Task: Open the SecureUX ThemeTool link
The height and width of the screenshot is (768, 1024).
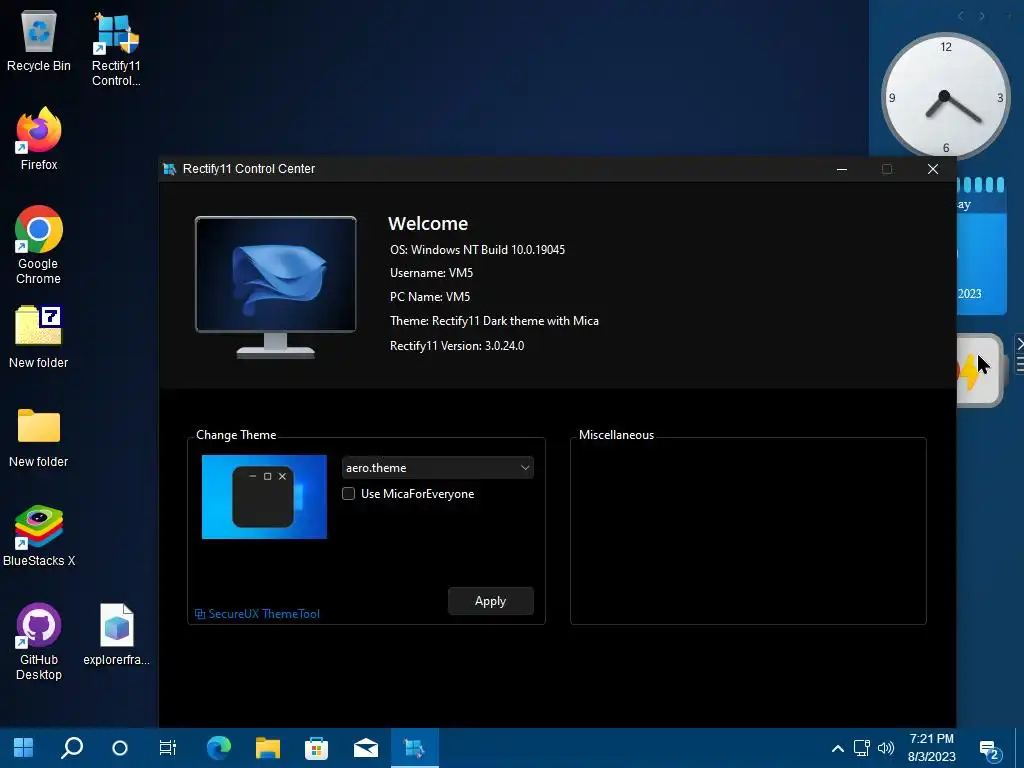Action: [257, 614]
